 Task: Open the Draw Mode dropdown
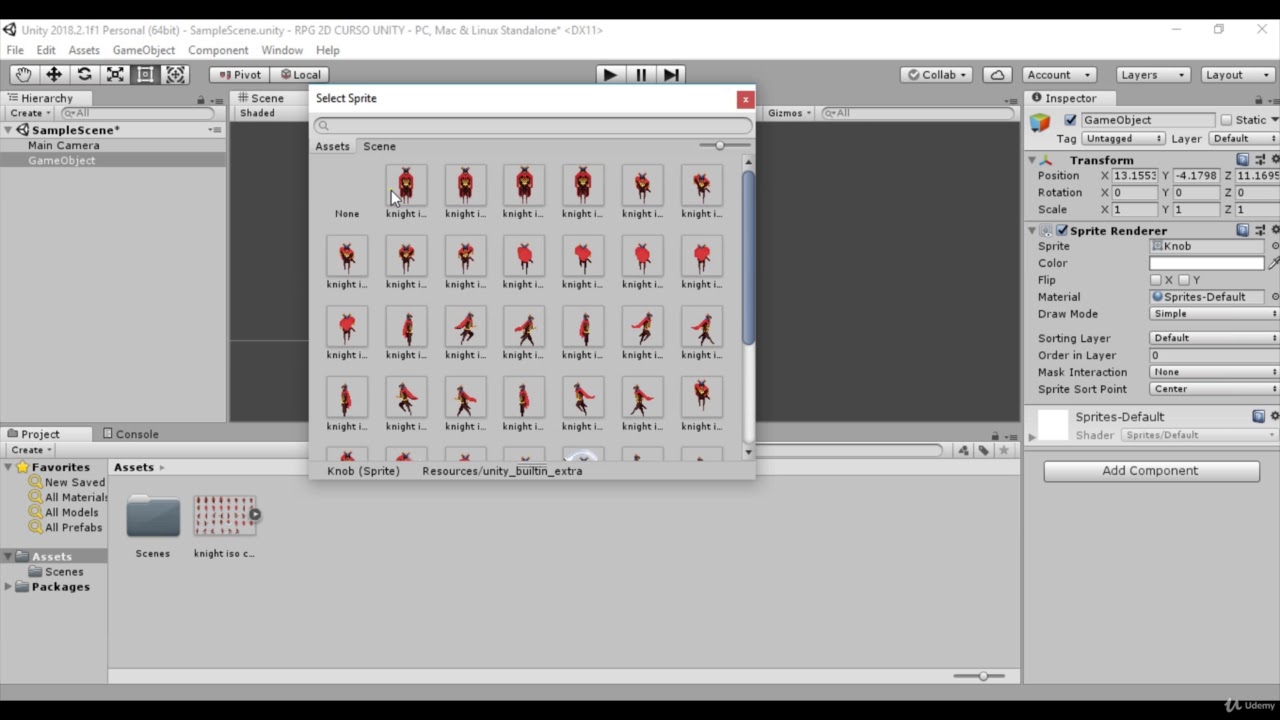click(x=1214, y=314)
